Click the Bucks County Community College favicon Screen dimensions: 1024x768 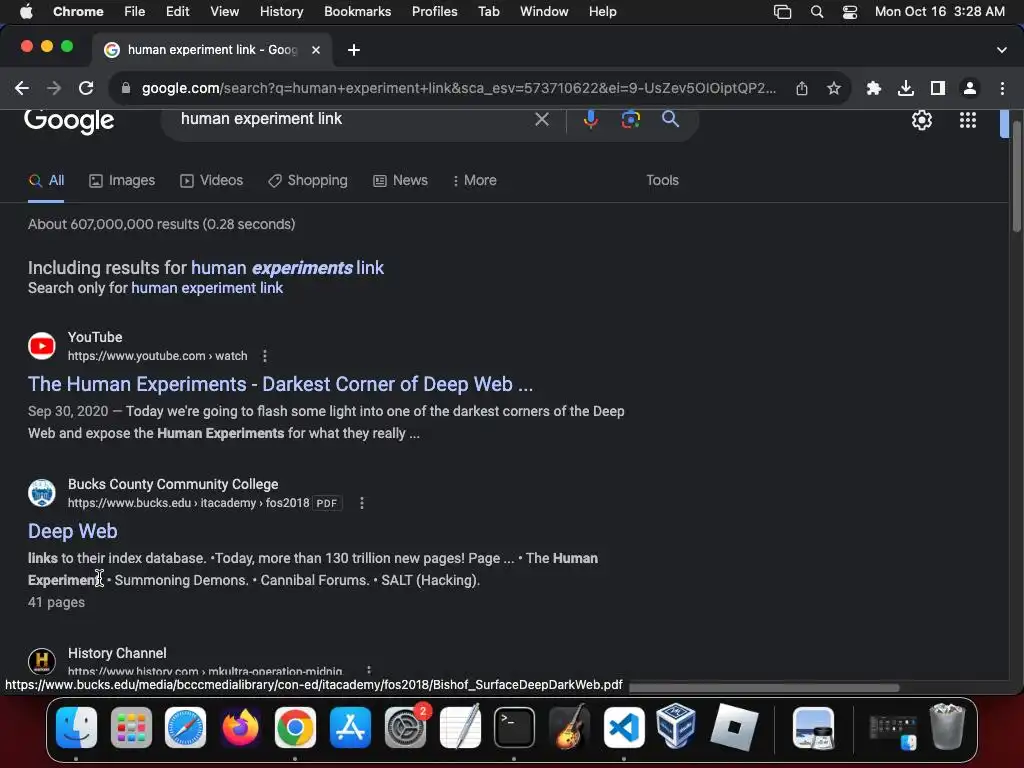click(42, 493)
